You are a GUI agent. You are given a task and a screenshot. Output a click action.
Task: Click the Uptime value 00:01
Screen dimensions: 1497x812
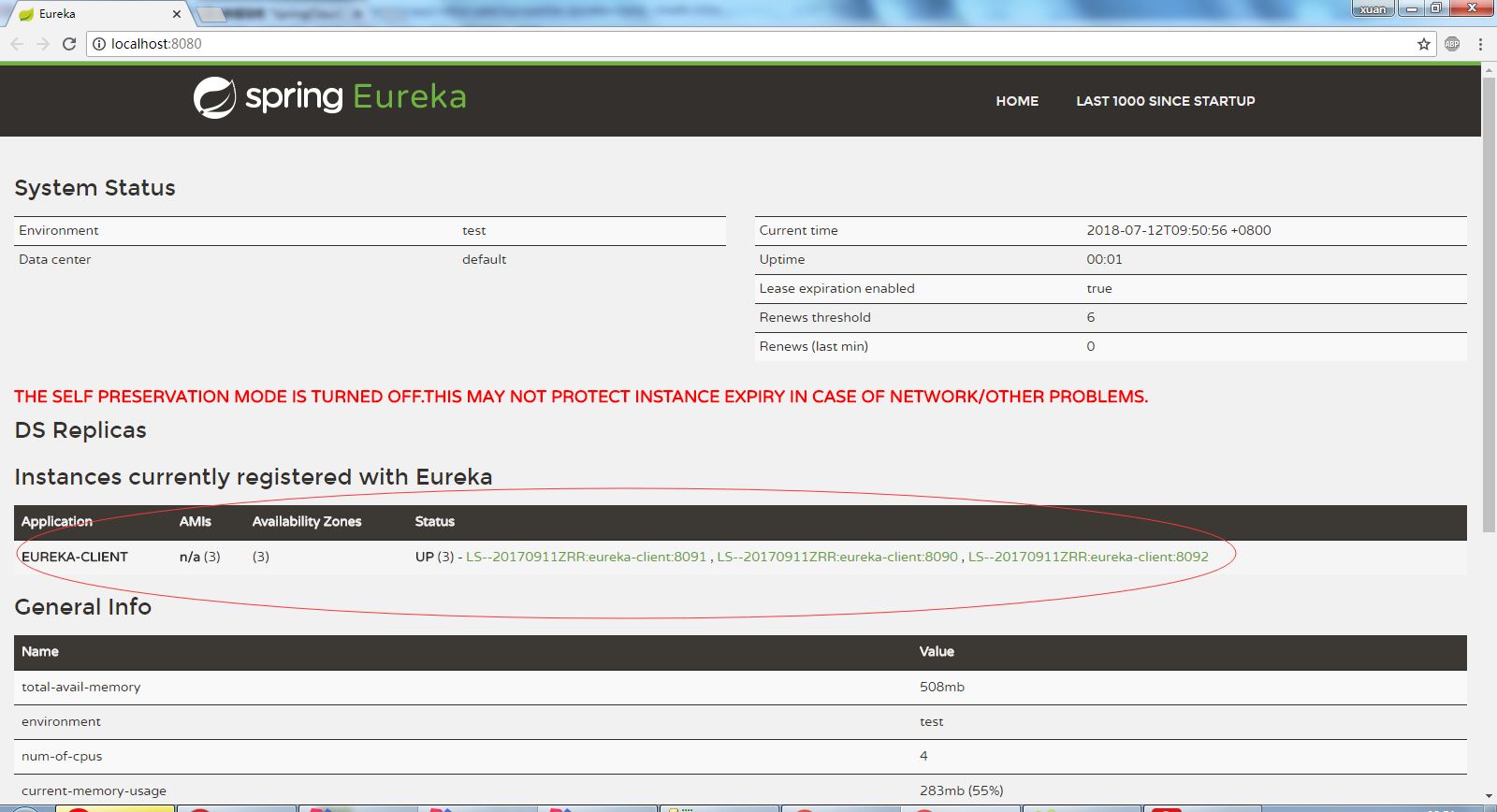pyautogui.click(x=1104, y=259)
